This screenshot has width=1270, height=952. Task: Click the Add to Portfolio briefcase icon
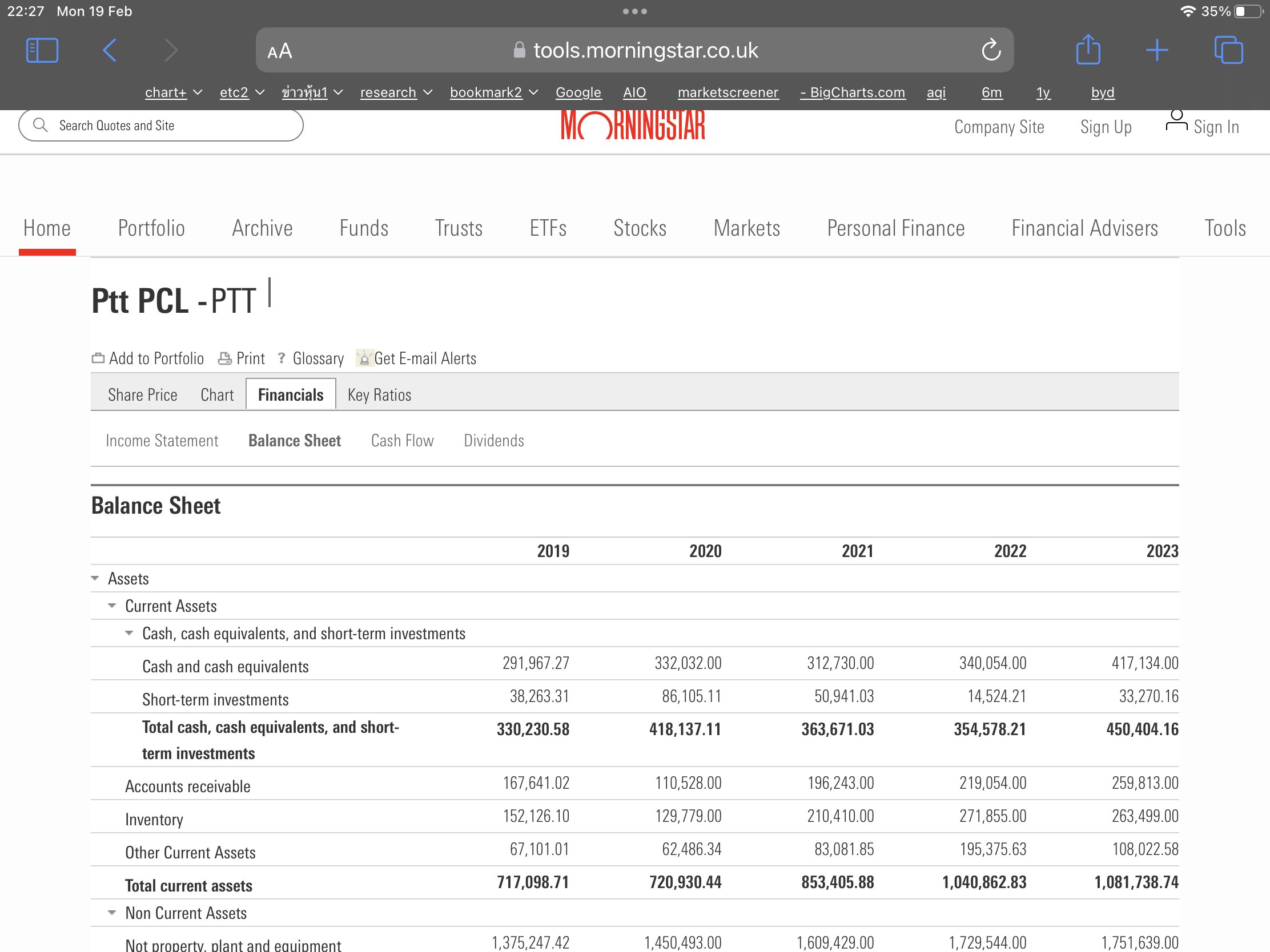click(98, 358)
